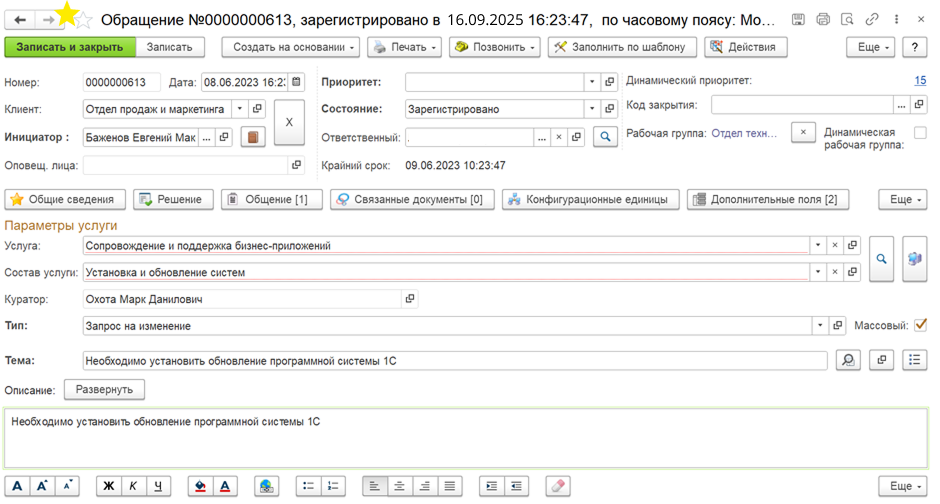Screen dimensions: 940x504
Task: Open the Действия button
Action: pos(746,47)
